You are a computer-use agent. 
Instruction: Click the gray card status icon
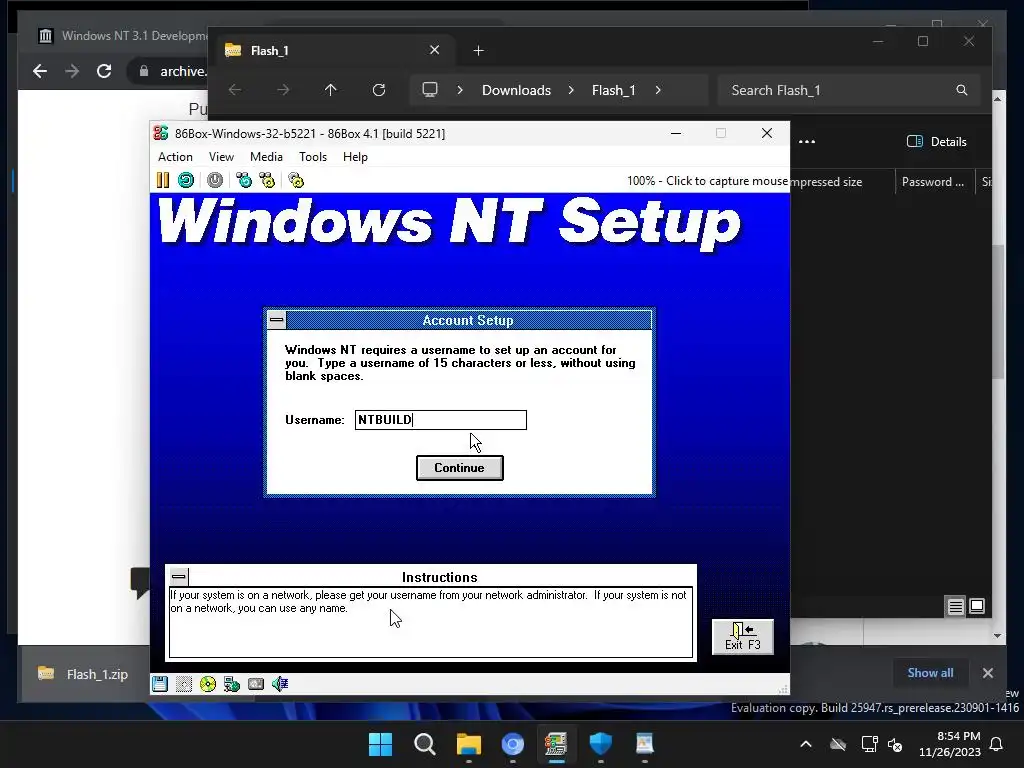pyautogui.click(x=256, y=684)
